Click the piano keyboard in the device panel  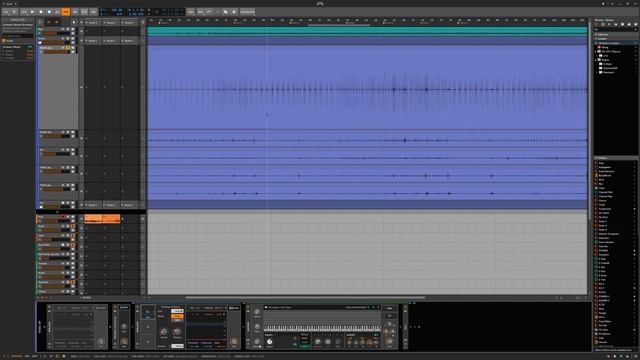pyautogui.click(x=322, y=328)
